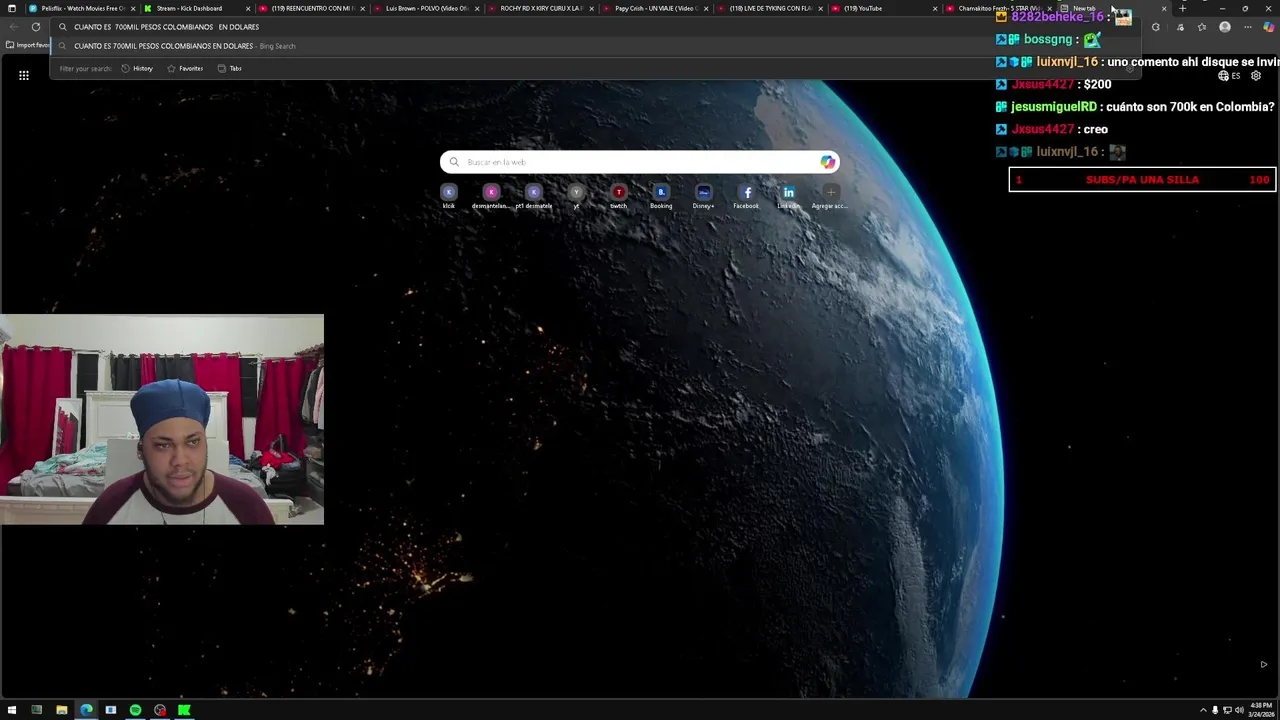1280x720 pixels.
Task: Click chat message from jesusmiguelRD
Action: tap(1137, 107)
